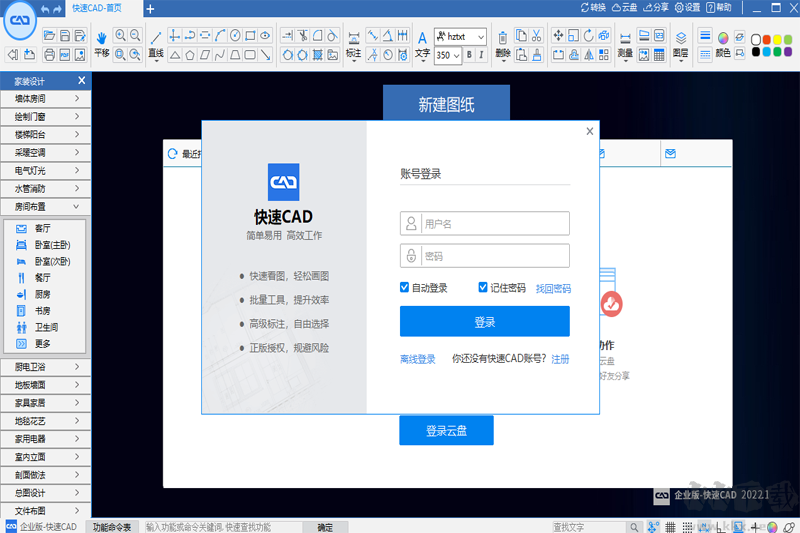800x533 pixels.
Task: Collapse the 房间布置 sidebar section
Action: click(46, 205)
